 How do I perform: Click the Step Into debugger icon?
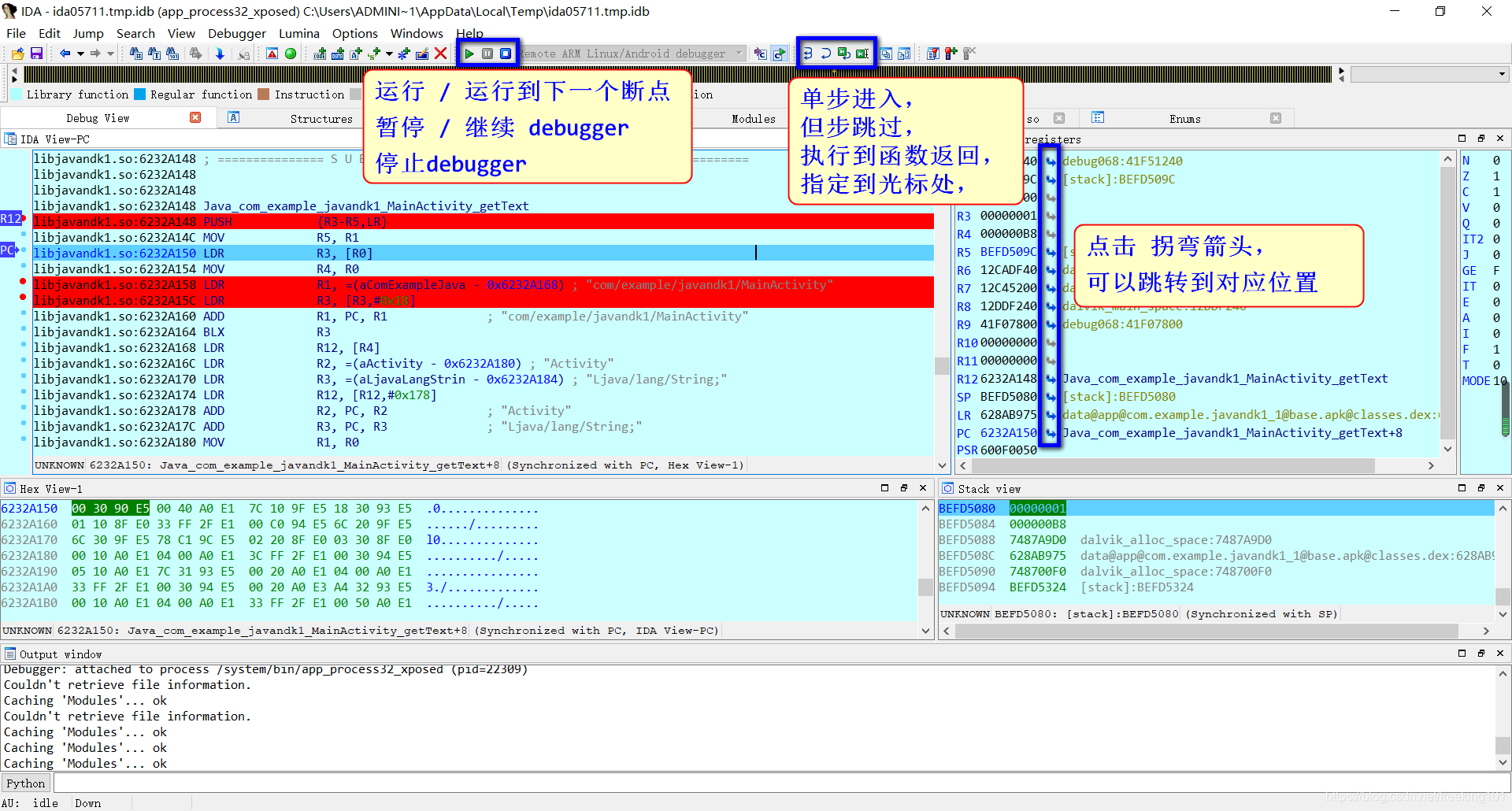pyautogui.click(x=808, y=54)
